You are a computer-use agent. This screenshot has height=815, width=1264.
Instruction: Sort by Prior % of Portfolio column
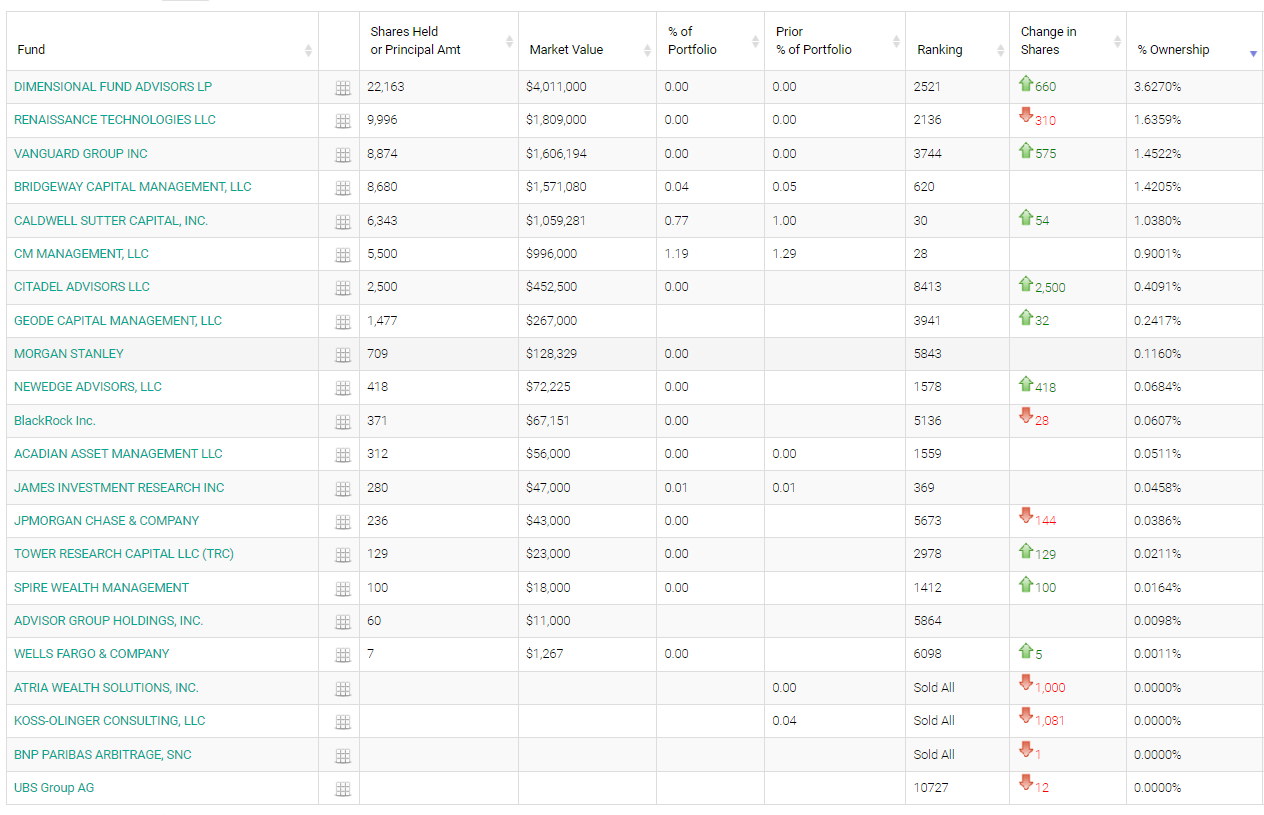pyautogui.click(x=835, y=41)
